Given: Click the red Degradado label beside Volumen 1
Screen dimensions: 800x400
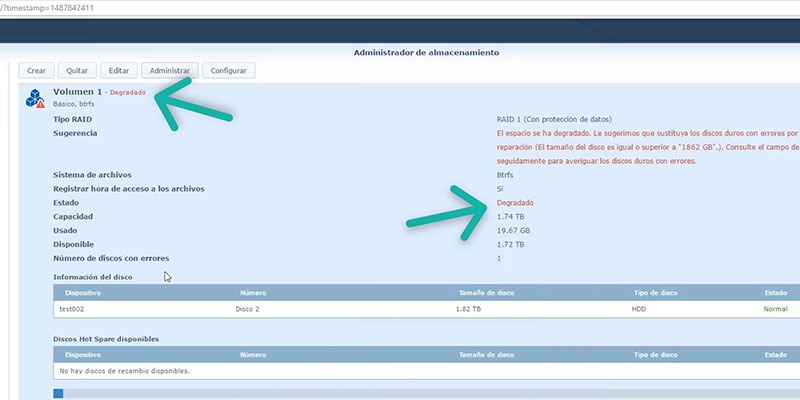Looking at the screenshot, I should point(128,93).
